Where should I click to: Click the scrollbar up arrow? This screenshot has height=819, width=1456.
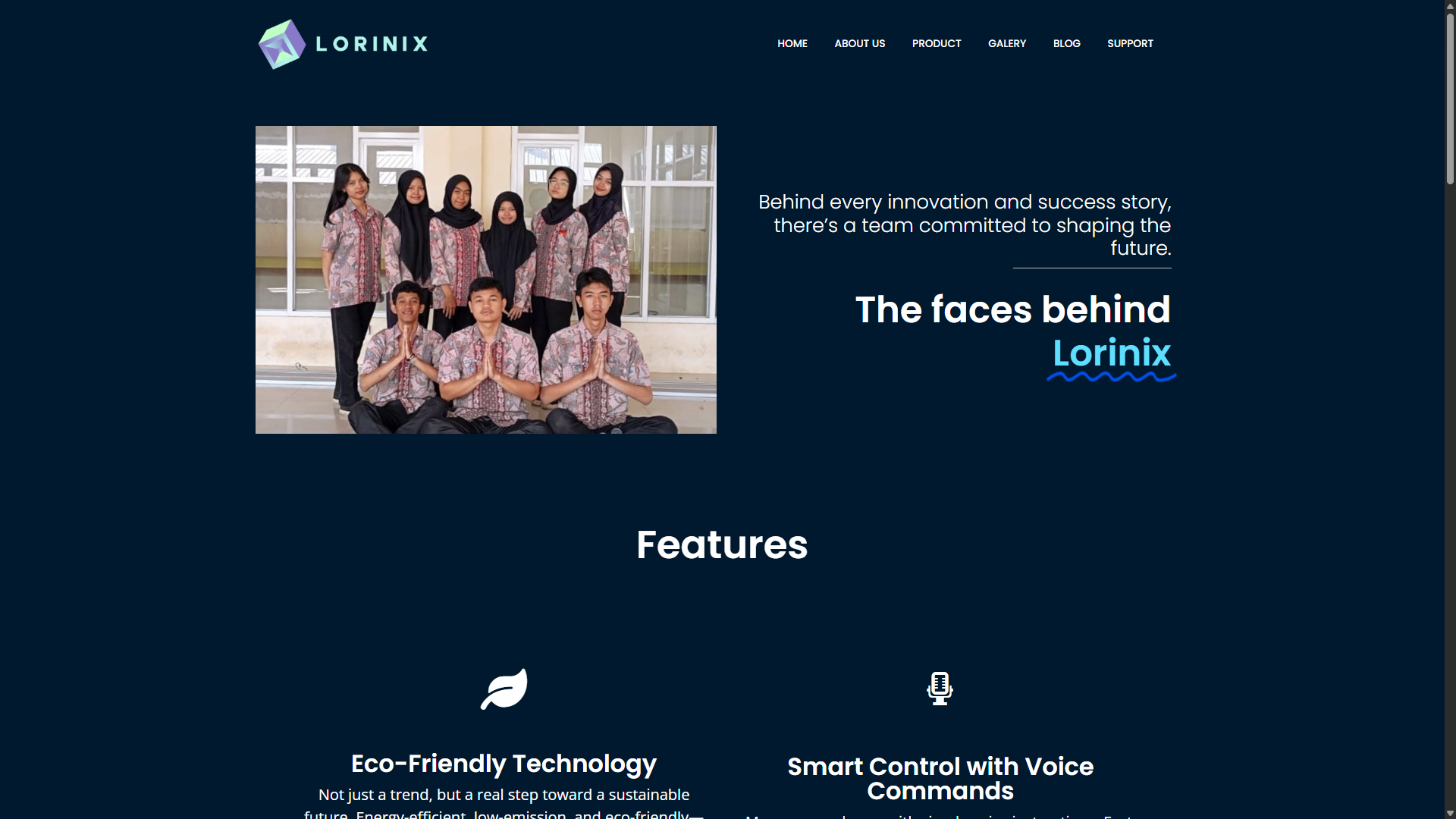tap(1450, 6)
